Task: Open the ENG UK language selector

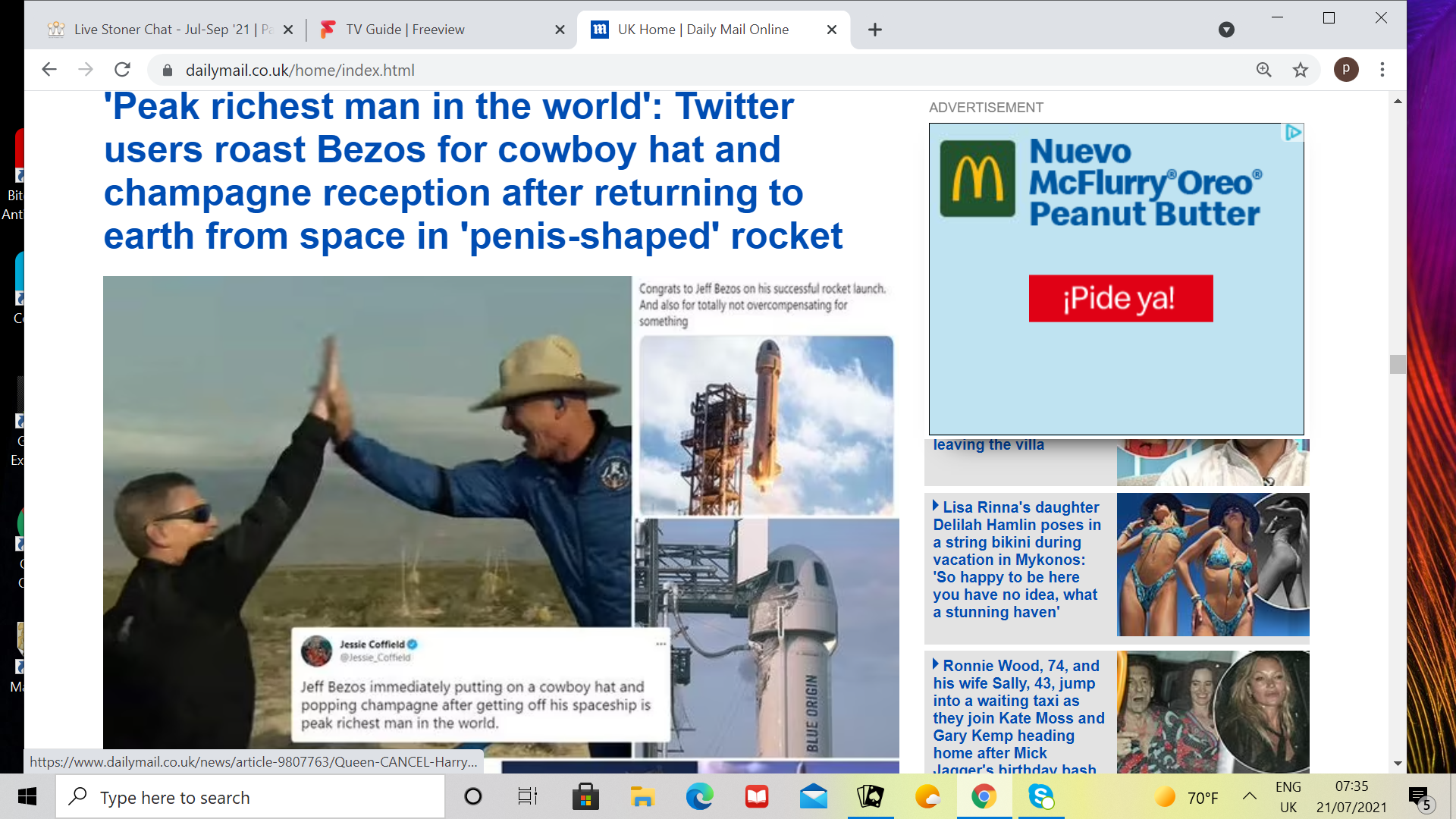Action: click(x=1288, y=797)
